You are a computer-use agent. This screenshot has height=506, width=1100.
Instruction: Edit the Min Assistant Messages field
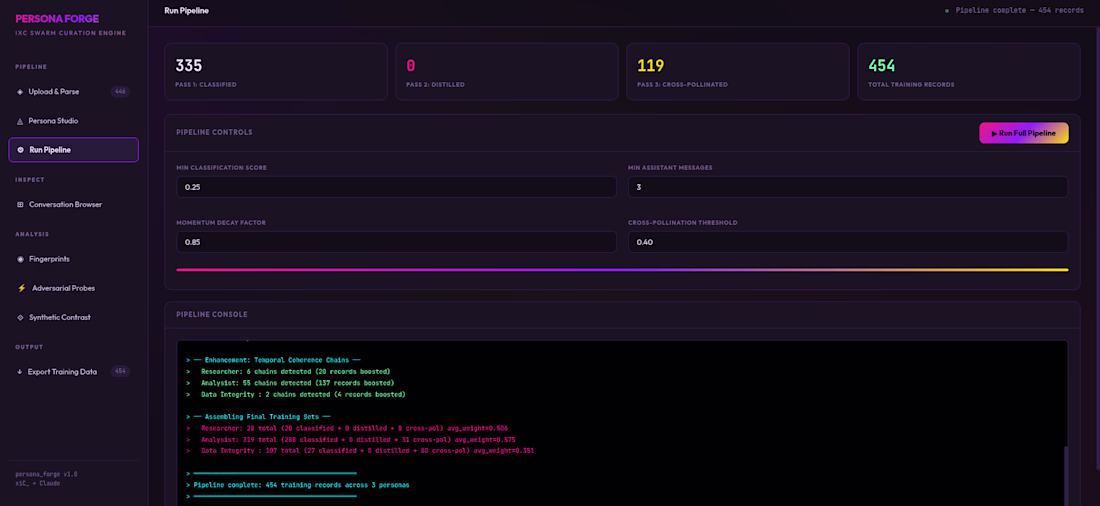[847, 187]
